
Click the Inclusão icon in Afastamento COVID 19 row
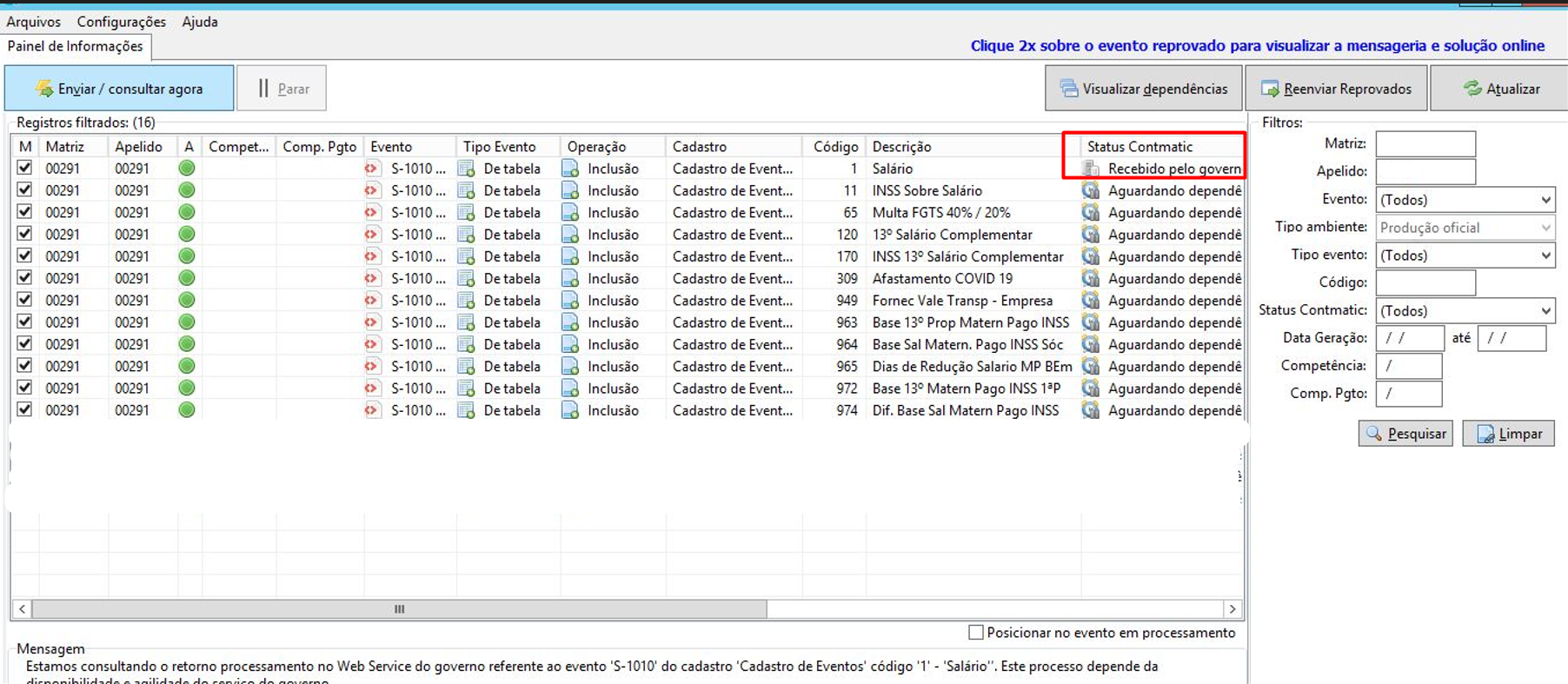(x=570, y=278)
